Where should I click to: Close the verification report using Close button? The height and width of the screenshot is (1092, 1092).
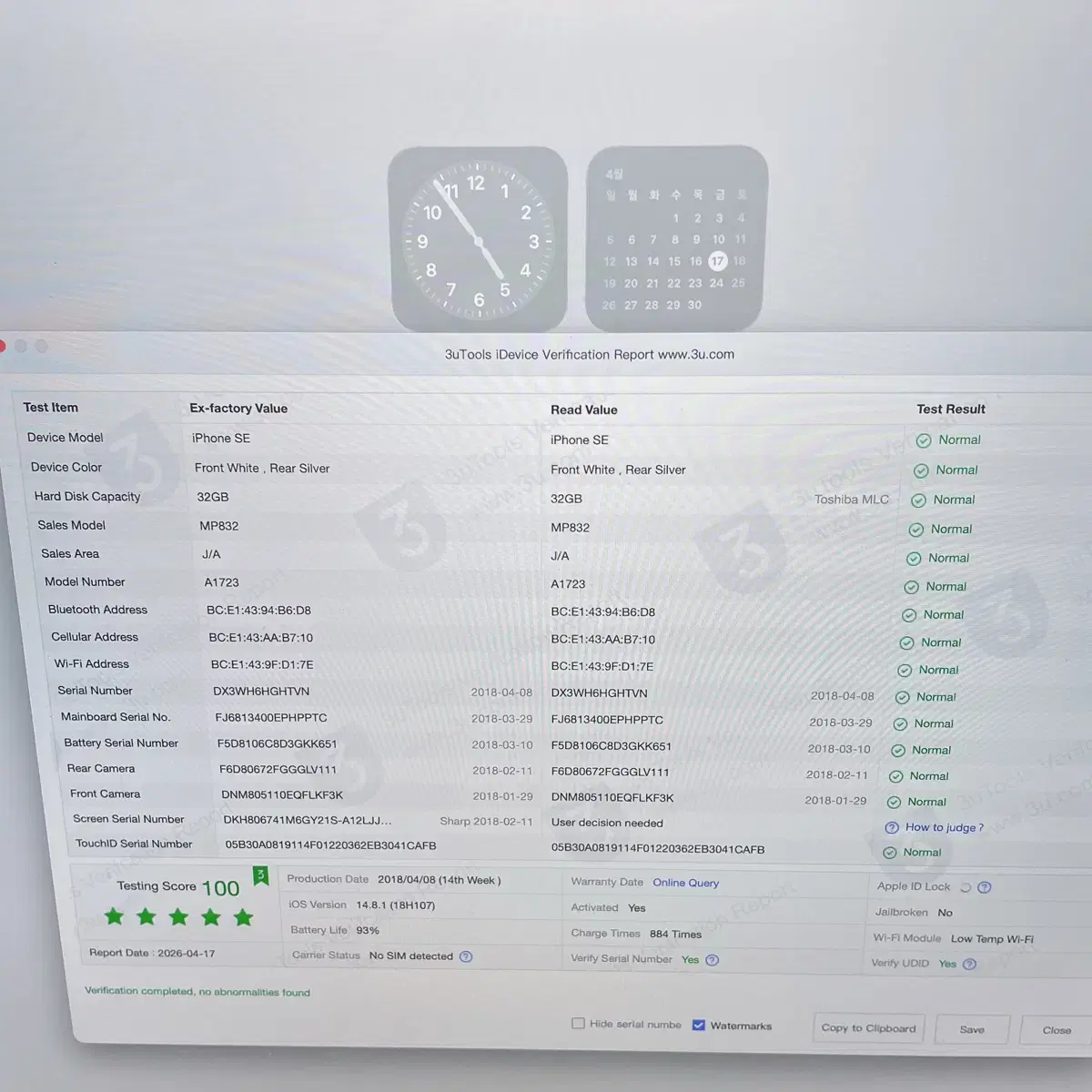pyautogui.click(x=1057, y=1030)
